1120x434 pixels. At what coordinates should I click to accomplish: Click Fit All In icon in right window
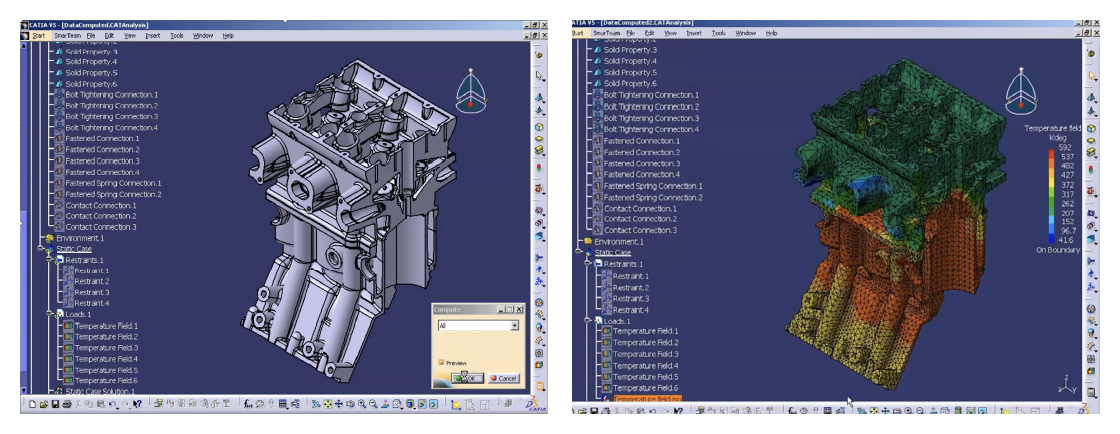pyautogui.click(x=874, y=411)
